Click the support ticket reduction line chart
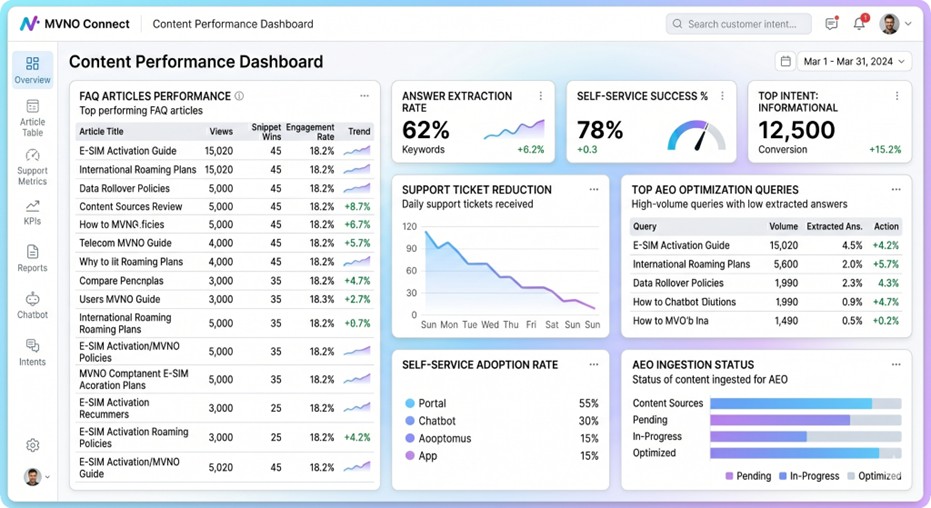Viewport: 931px width, 508px height. coord(509,270)
